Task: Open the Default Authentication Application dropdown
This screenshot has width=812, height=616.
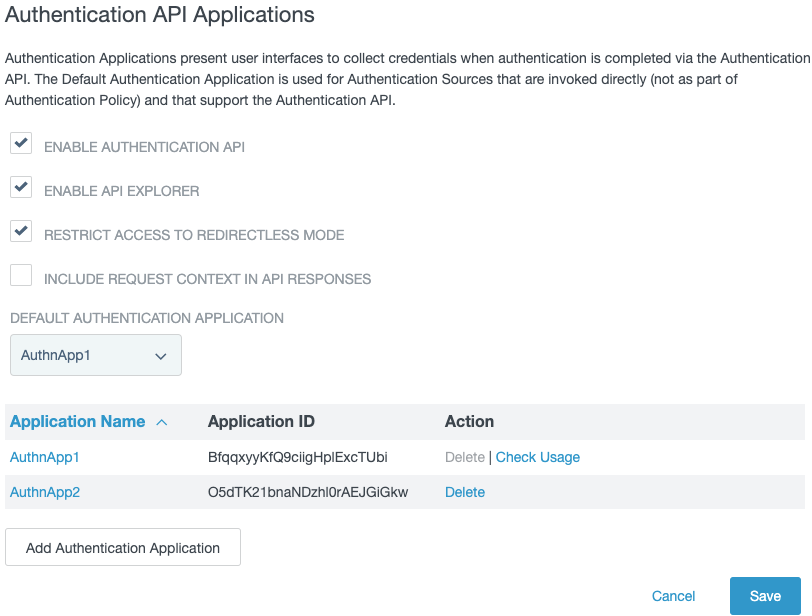Action: tap(95, 355)
